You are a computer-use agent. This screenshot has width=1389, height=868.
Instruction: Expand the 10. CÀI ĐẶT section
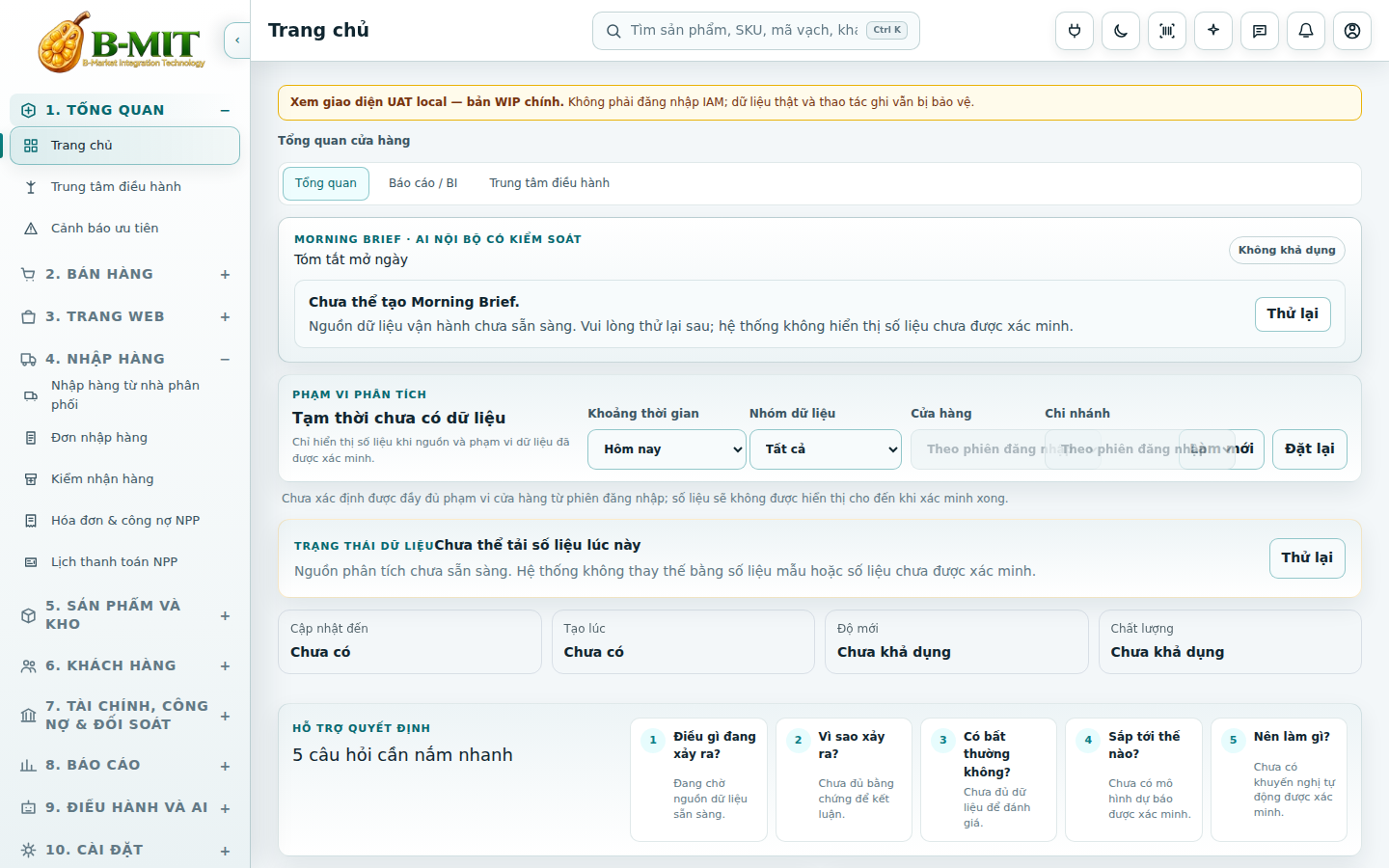[x=124, y=851]
